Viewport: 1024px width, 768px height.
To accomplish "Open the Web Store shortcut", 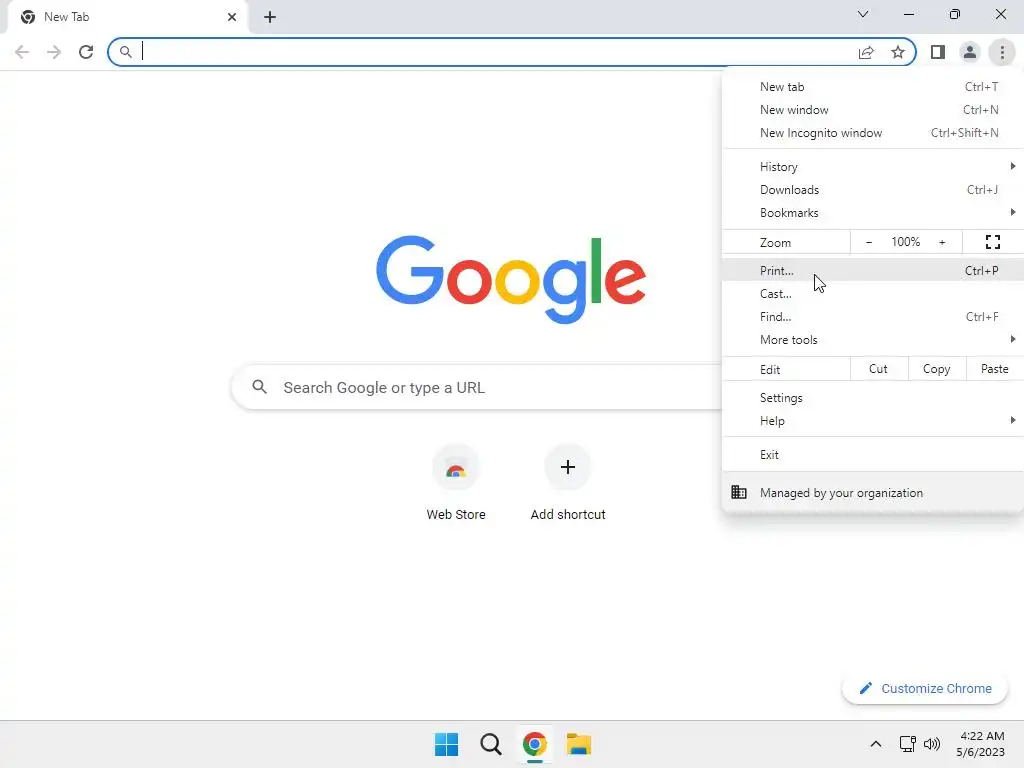I will (x=456, y=482).
